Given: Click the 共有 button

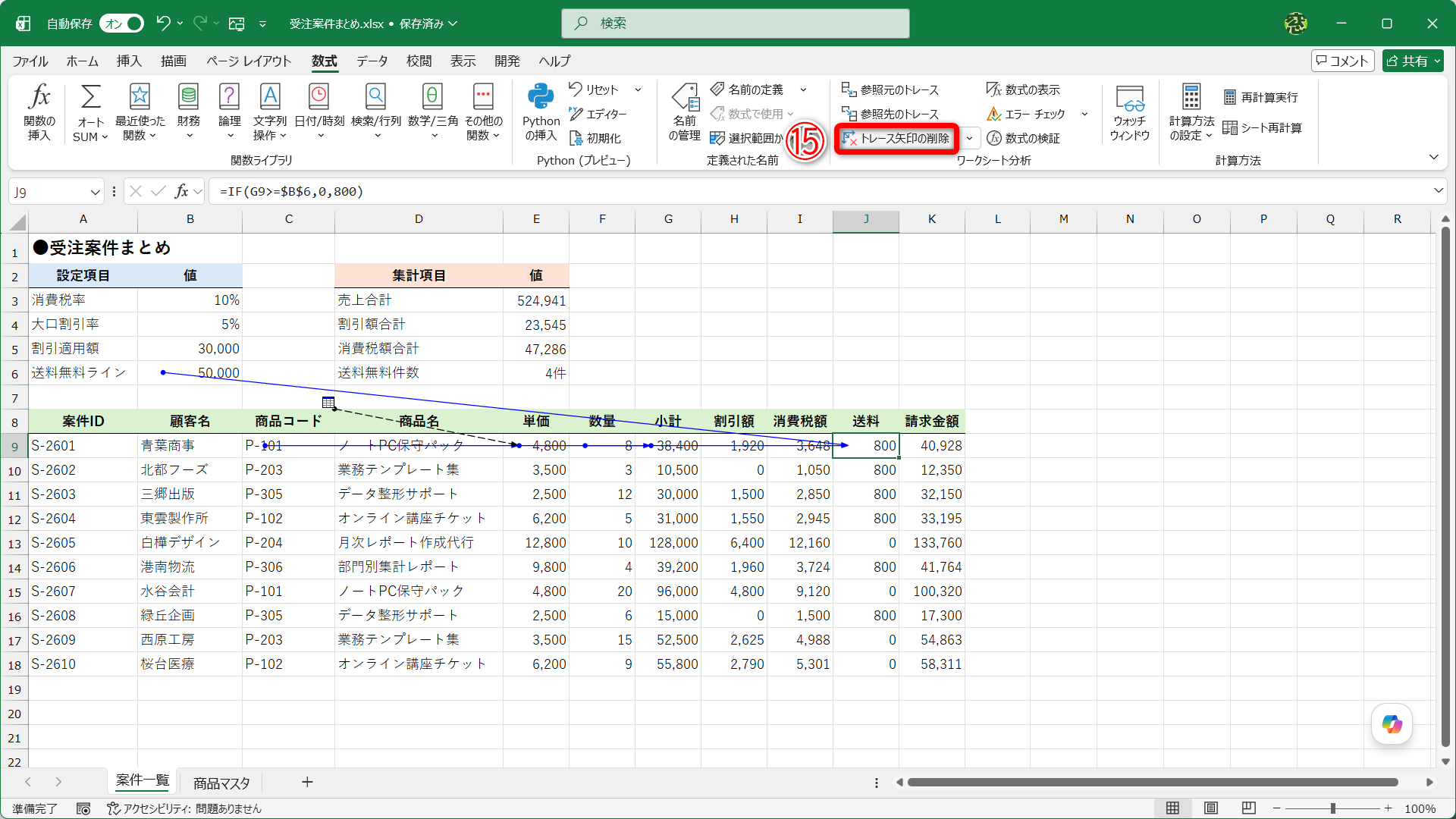Looking at the screenshot, I should tap(1414, 61).
